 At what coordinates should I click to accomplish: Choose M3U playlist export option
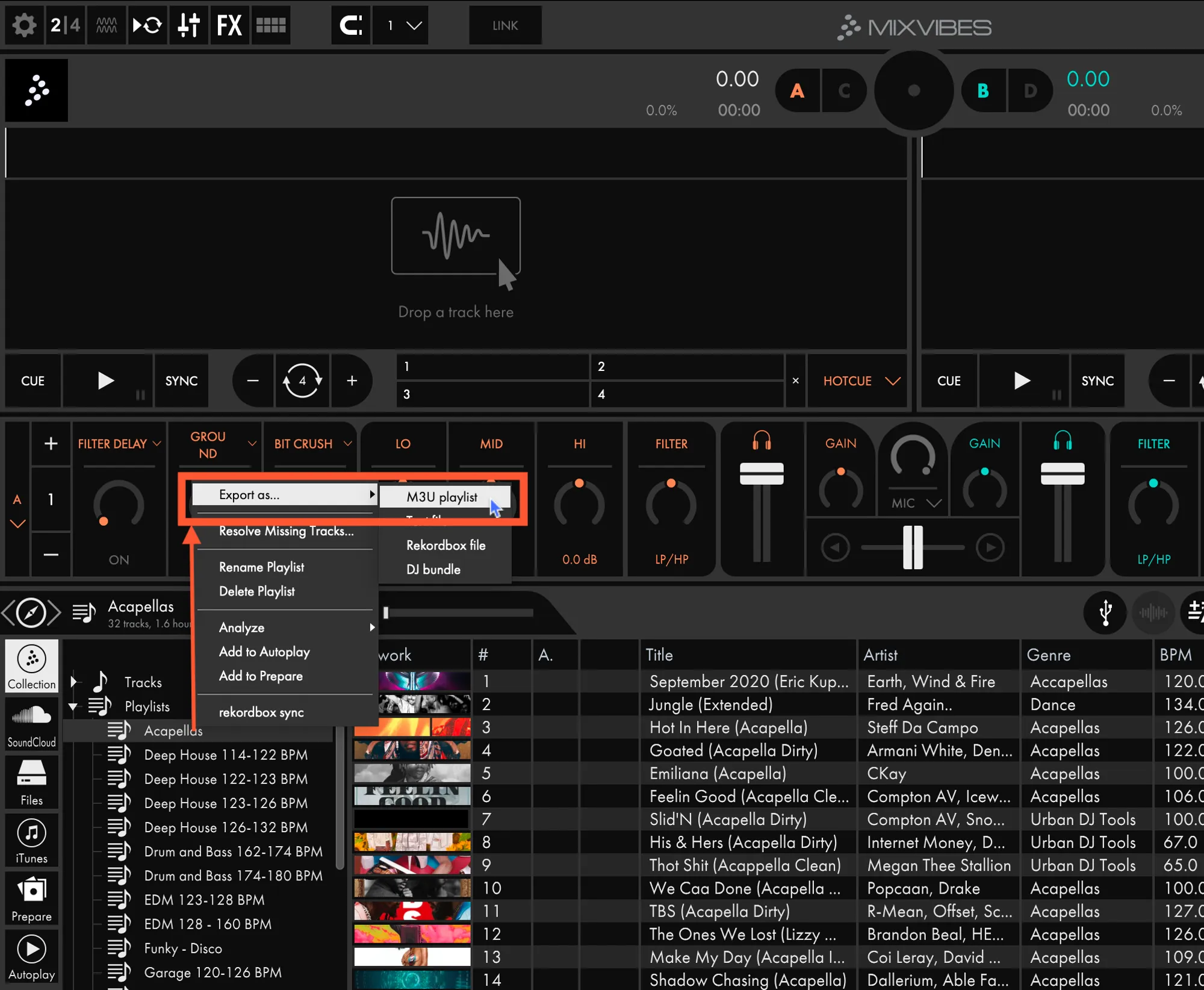pos(442,497)
